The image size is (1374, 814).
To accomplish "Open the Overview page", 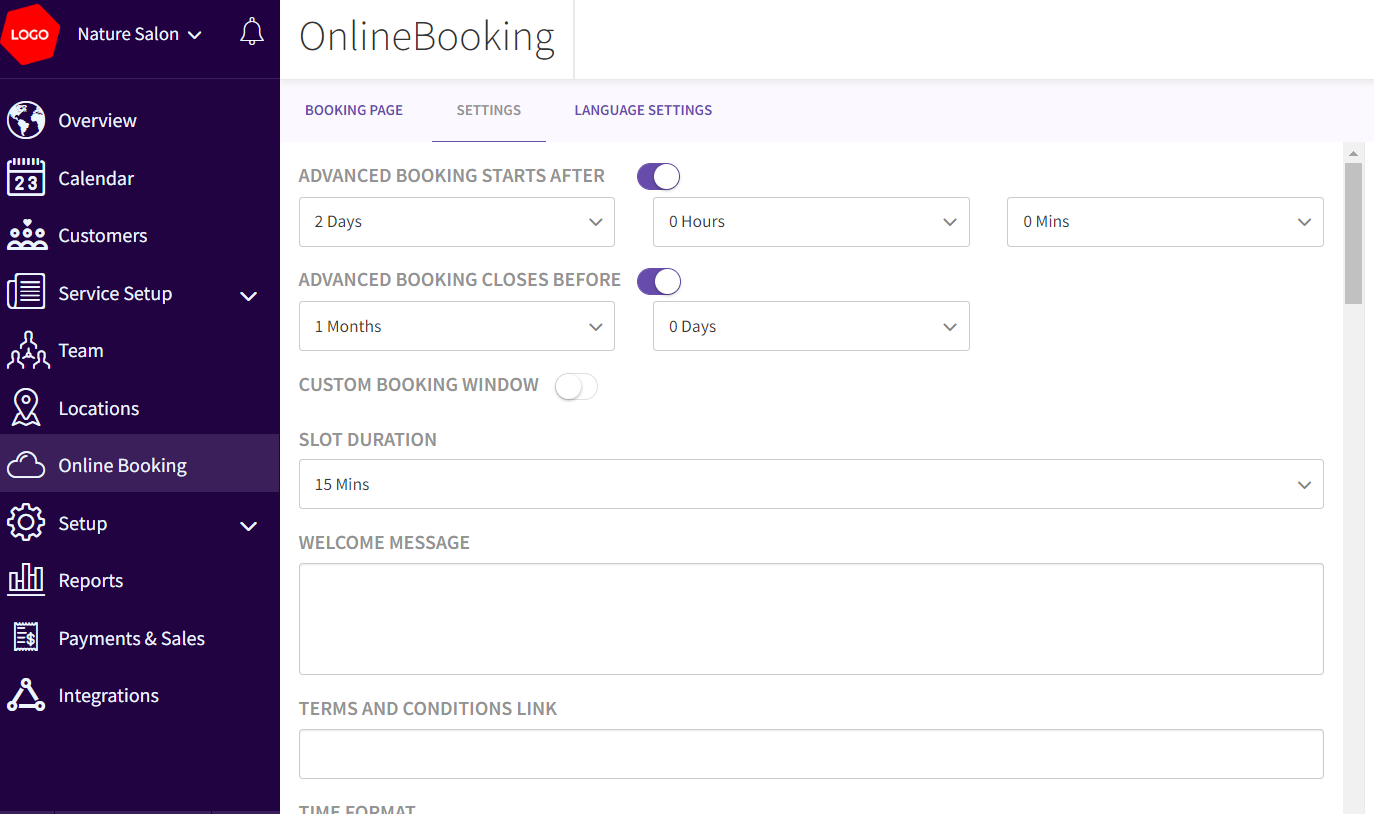I will click(x=96, y=119).
